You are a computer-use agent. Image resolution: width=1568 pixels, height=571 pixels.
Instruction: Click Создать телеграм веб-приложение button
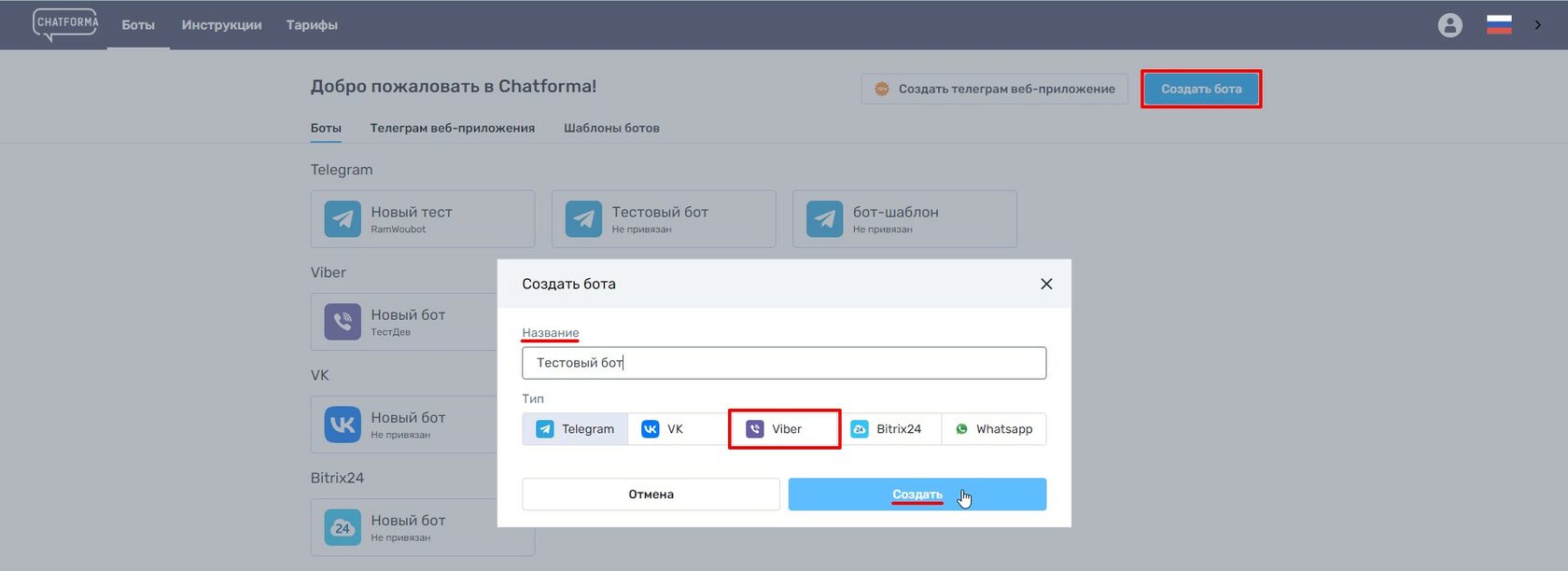995,89
